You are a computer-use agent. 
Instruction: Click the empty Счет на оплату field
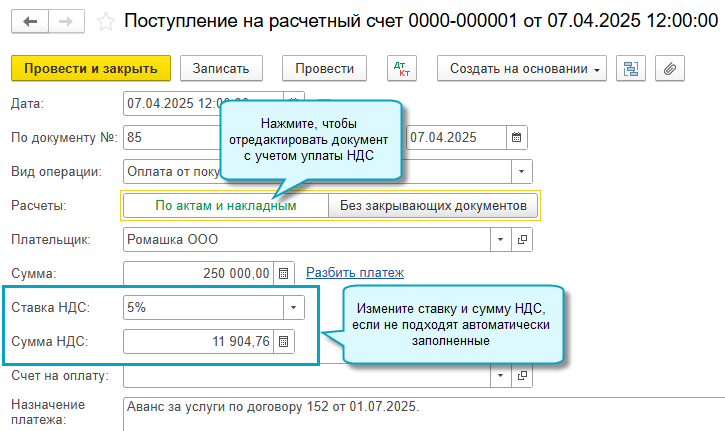point(307,376)
